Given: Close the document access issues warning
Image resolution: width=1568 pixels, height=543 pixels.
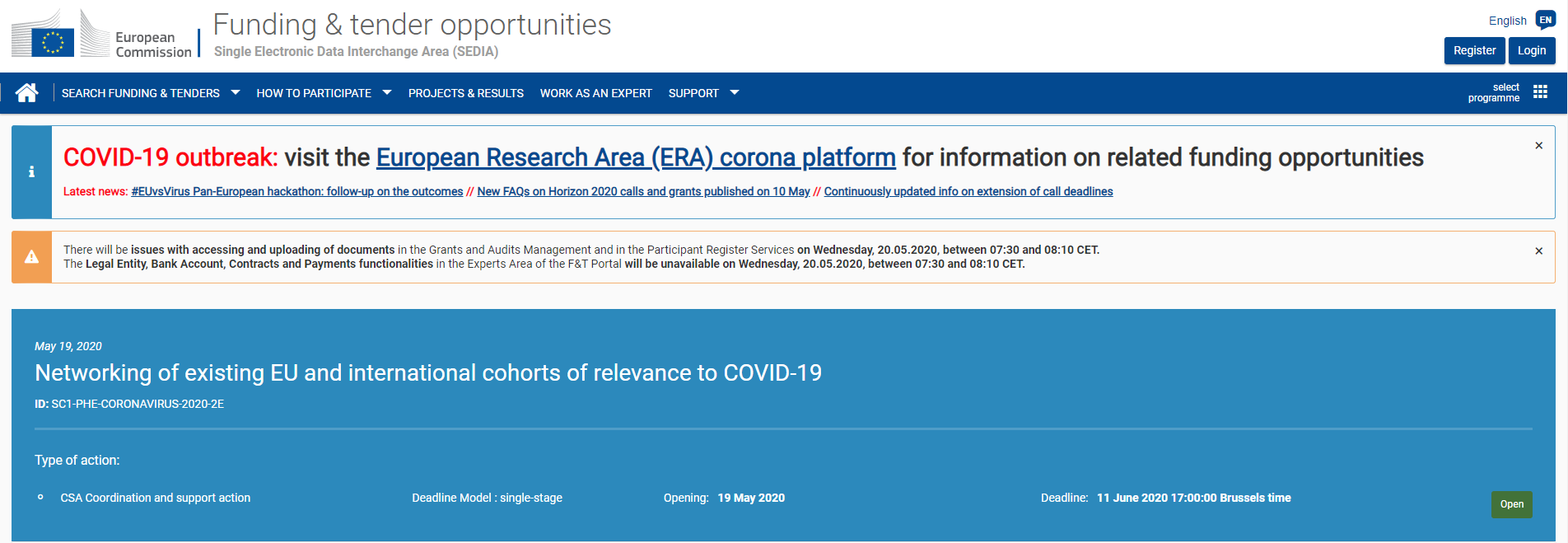Looking at the screenshot, I should pyautogui.click(x=1538, y=251).
